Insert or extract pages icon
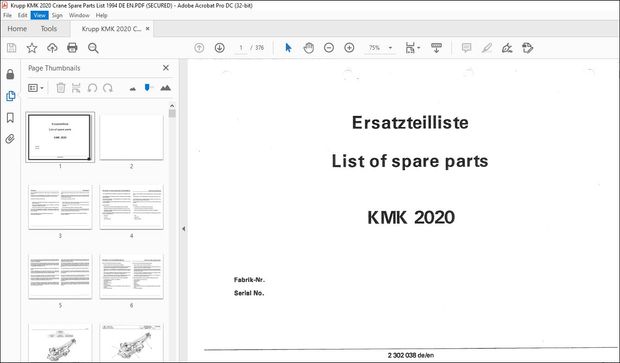 [76, 88]
